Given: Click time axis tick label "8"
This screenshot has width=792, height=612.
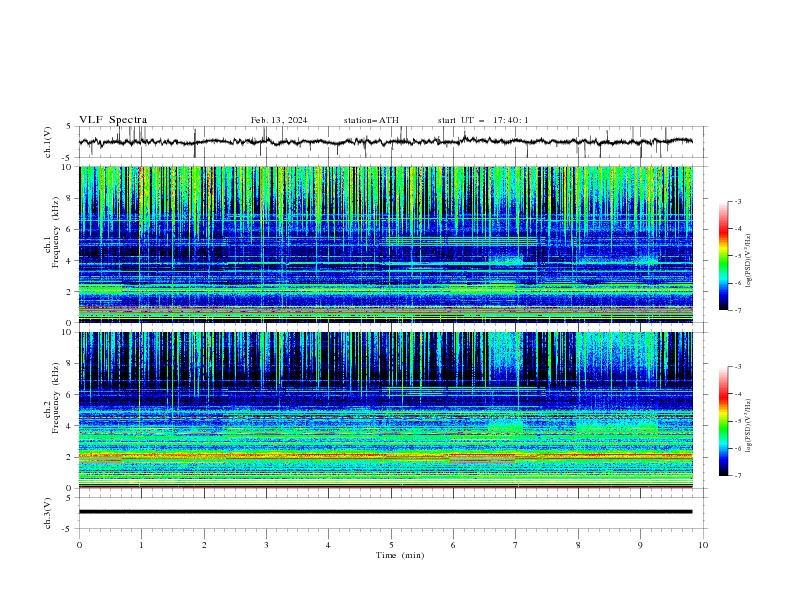Looking at the screenshot, I should [x=578, y=545].
